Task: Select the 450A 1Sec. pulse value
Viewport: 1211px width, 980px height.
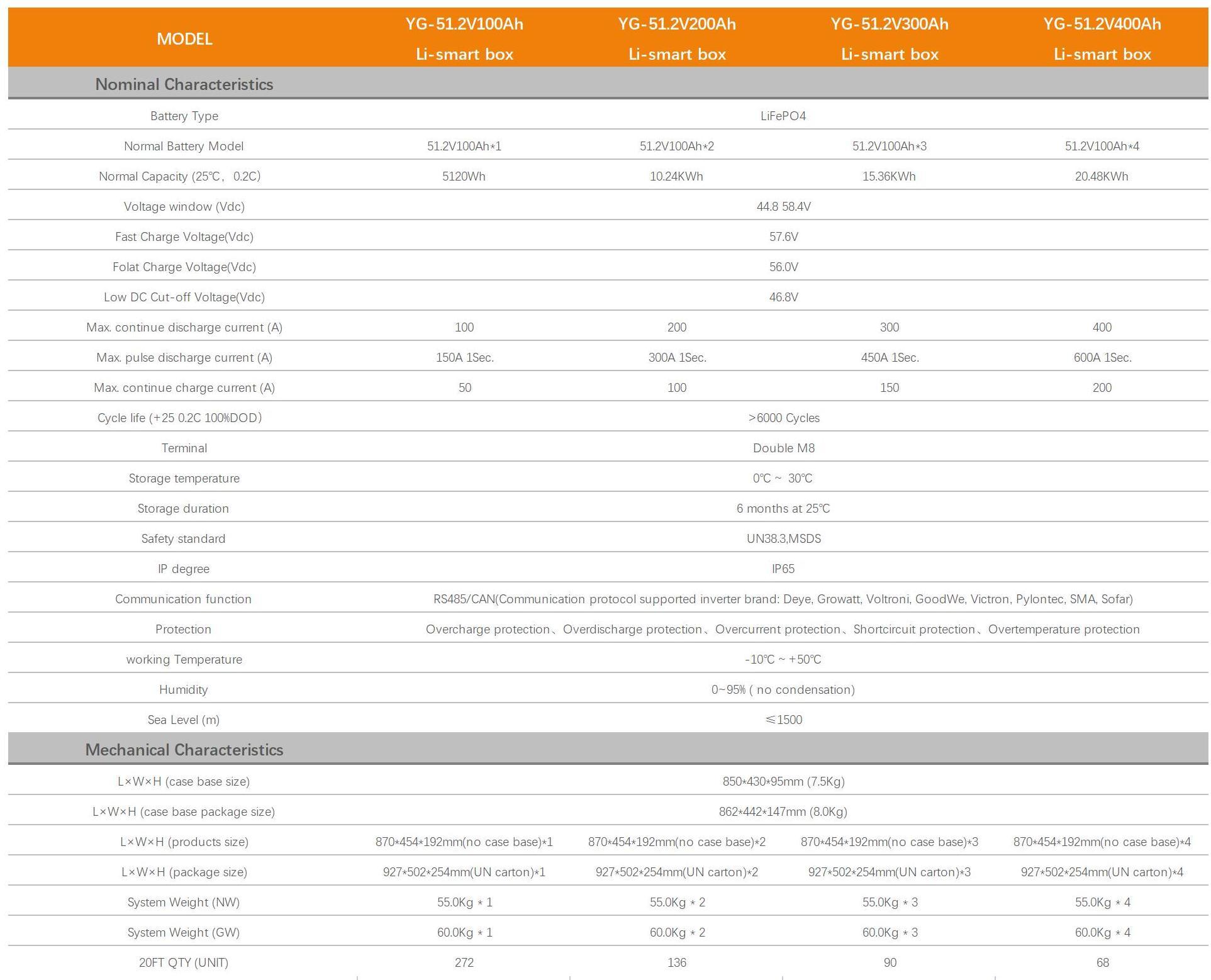Action: (890, 357)
